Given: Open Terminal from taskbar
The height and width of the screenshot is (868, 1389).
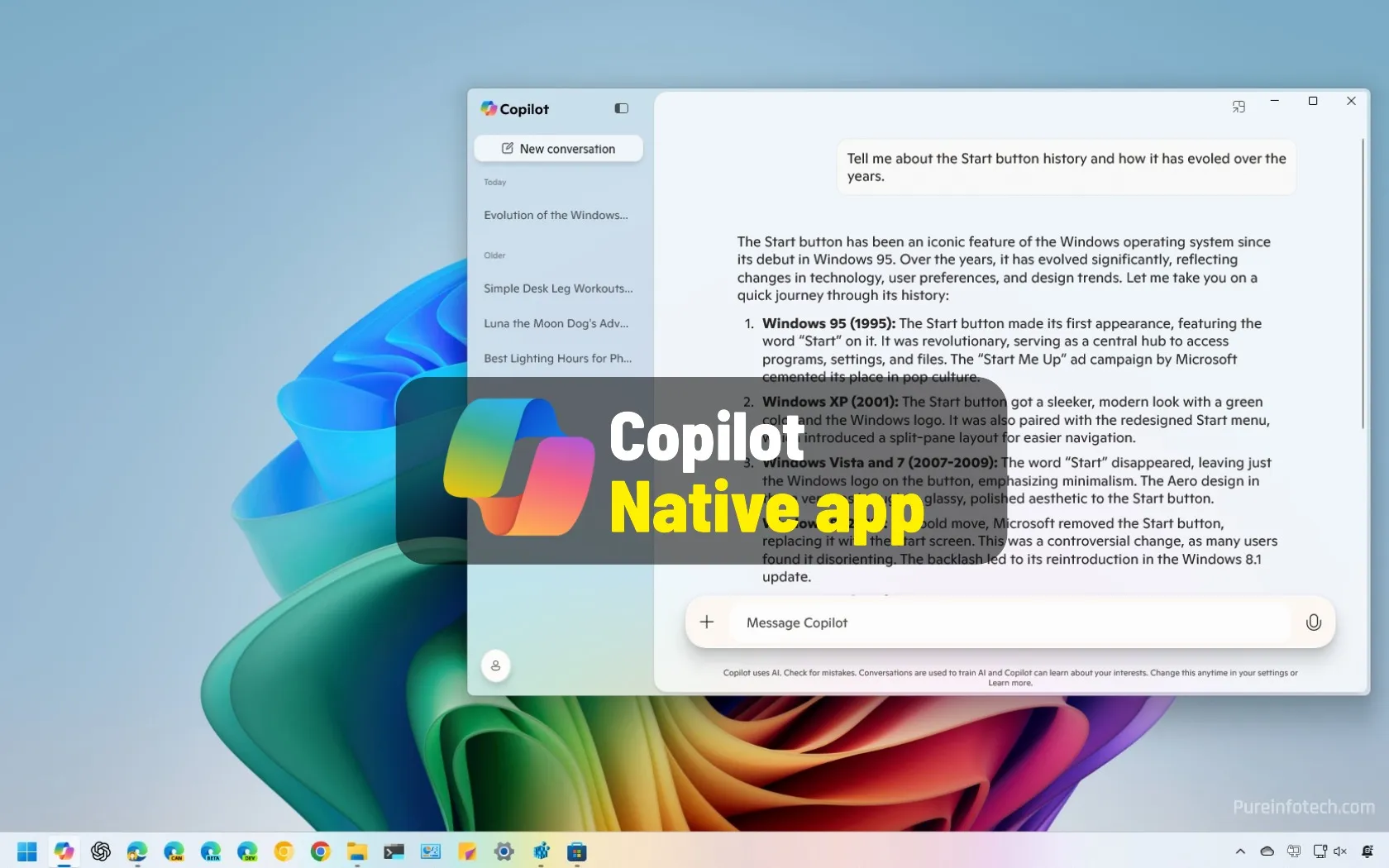Looking at the screenshot, I should [394, 851].
